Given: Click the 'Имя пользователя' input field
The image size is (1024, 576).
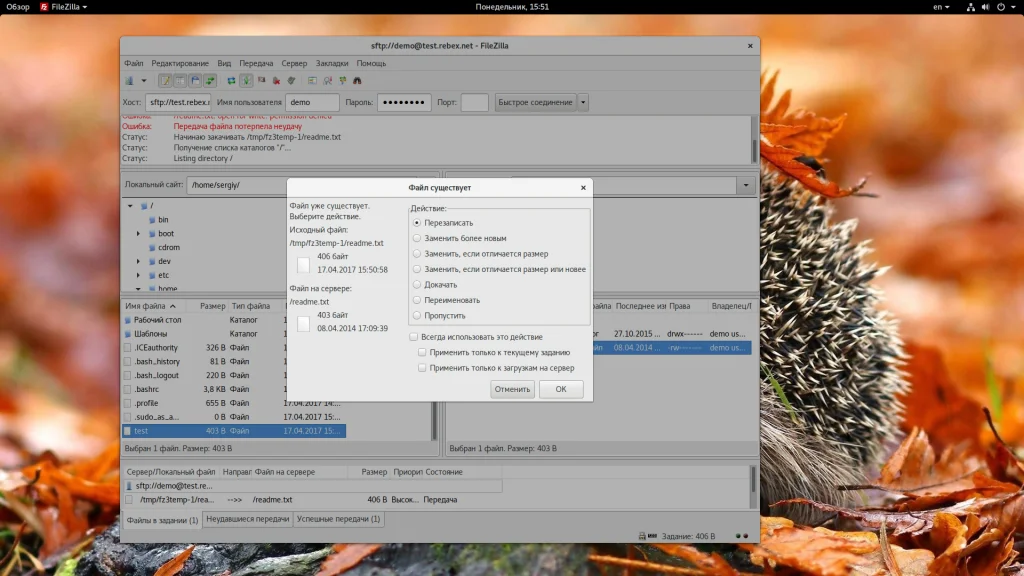Looking at the screenshot, I should (312, 102).
